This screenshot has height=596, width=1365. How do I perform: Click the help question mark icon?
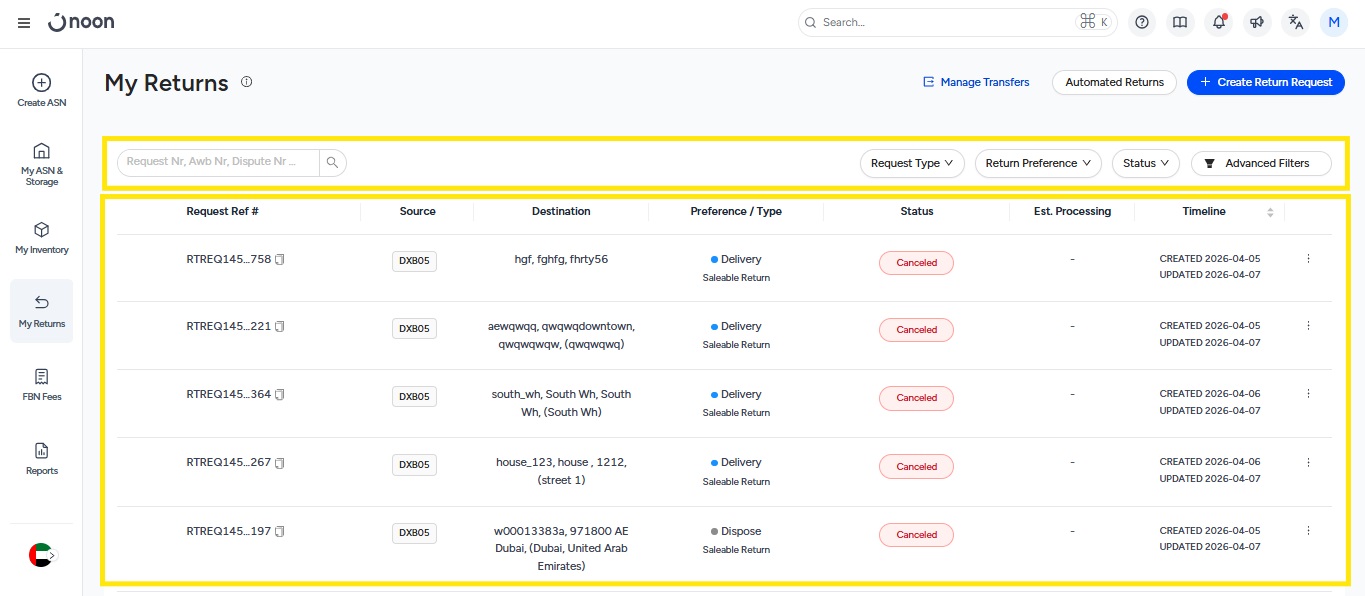tap(1142, 22)
